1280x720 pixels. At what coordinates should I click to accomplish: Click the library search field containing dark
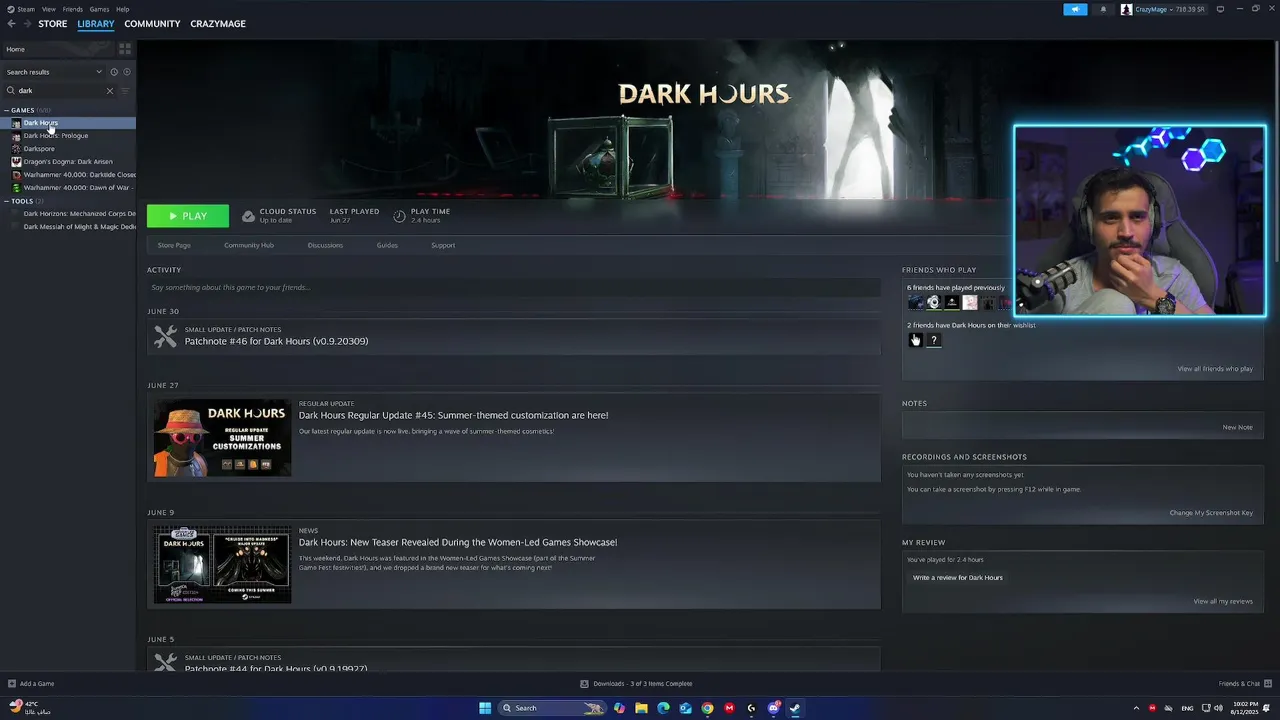pos(58,91)
